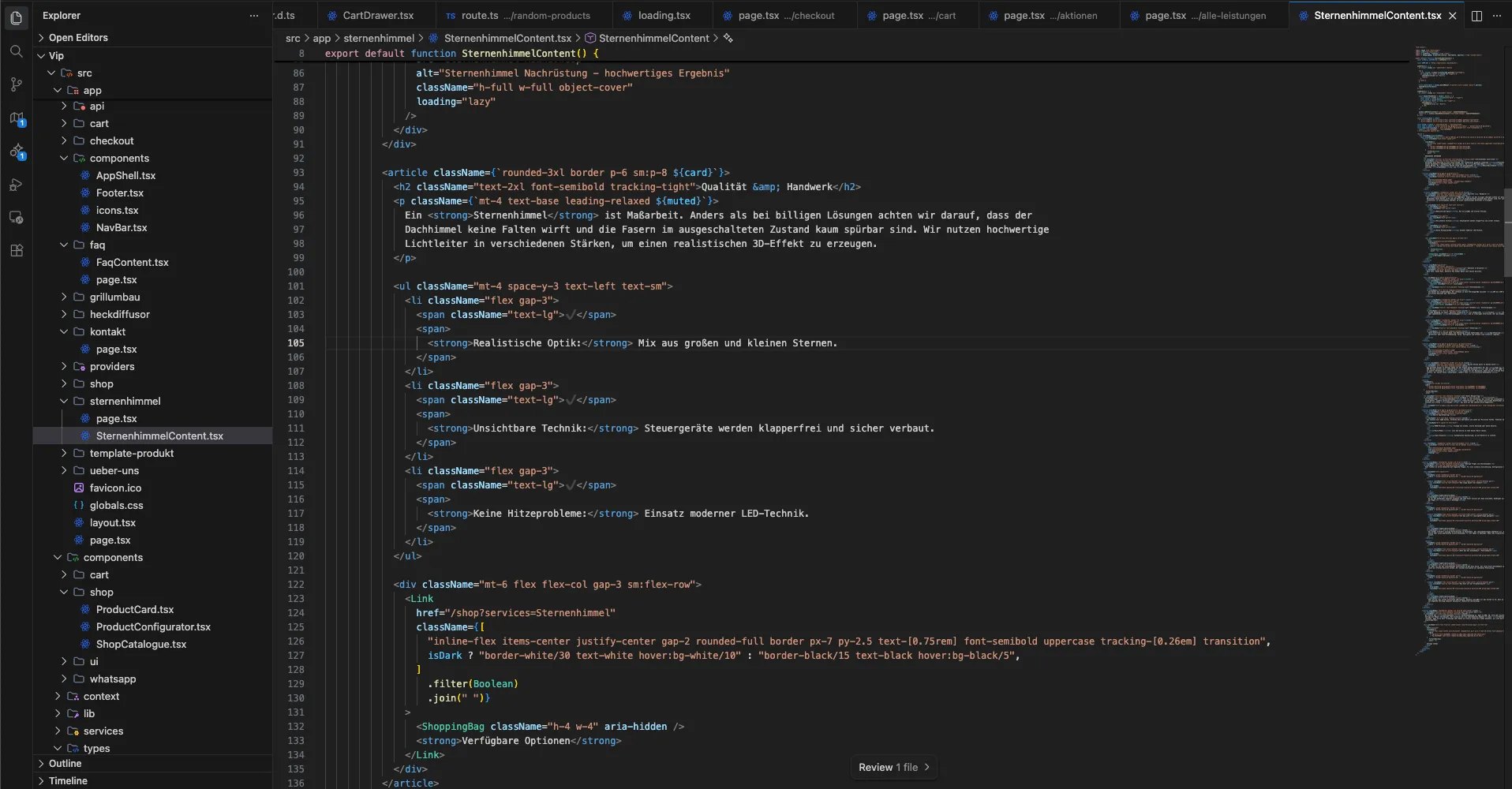The height and width of the screenshot is (789, 1512).
Task: Open the Source Control panel
Action: [17, 84]
